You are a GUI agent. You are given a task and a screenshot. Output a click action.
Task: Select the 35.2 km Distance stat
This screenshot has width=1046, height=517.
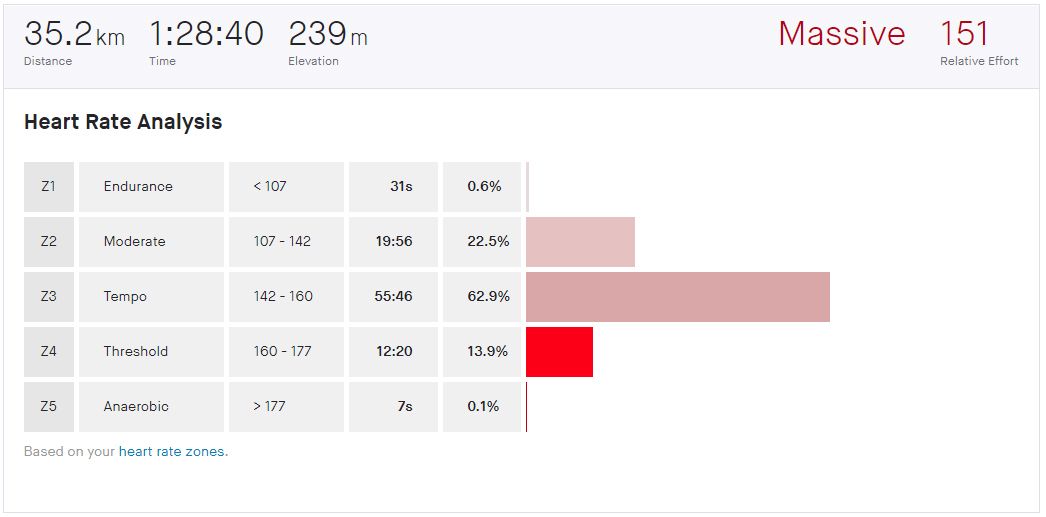[x=74, y=34]
